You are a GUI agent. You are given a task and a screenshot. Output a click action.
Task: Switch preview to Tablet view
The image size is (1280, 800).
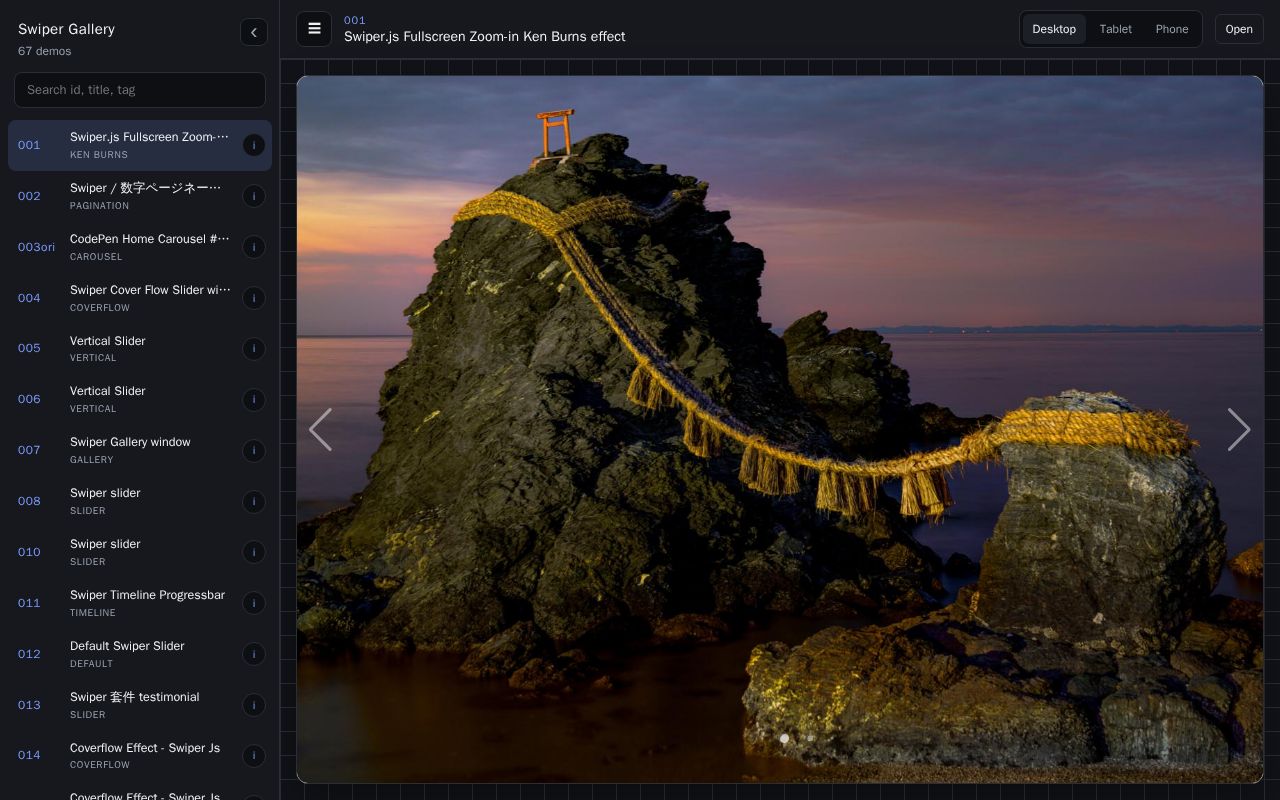pos(1115,29)
